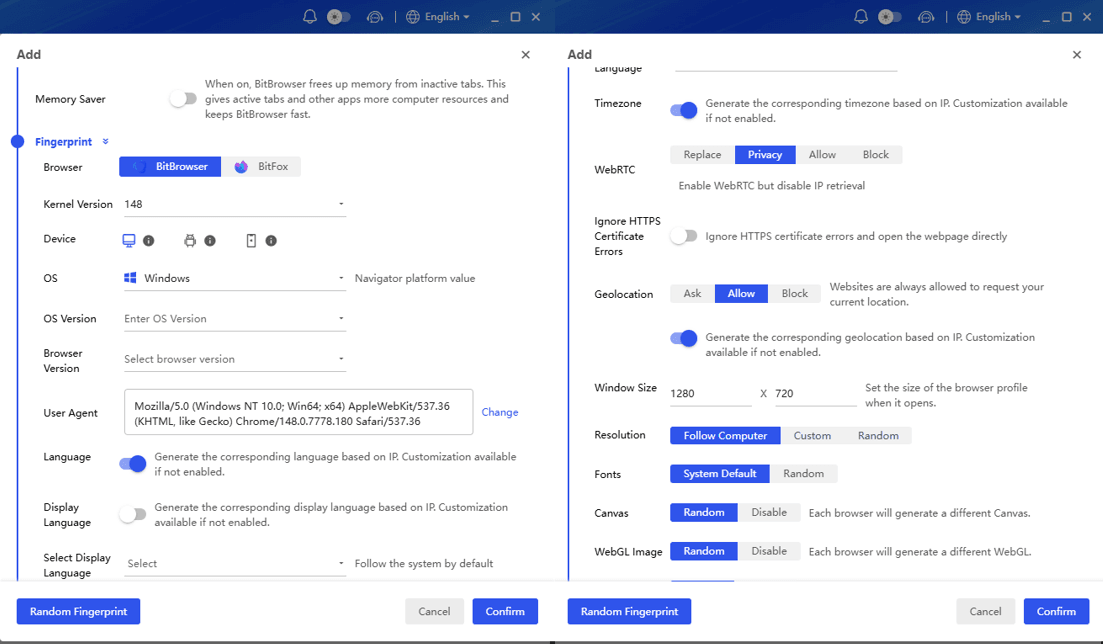1103x644 pixels.
Task: Set WebRTC to Allow
Action: click(x=822, y=155)
